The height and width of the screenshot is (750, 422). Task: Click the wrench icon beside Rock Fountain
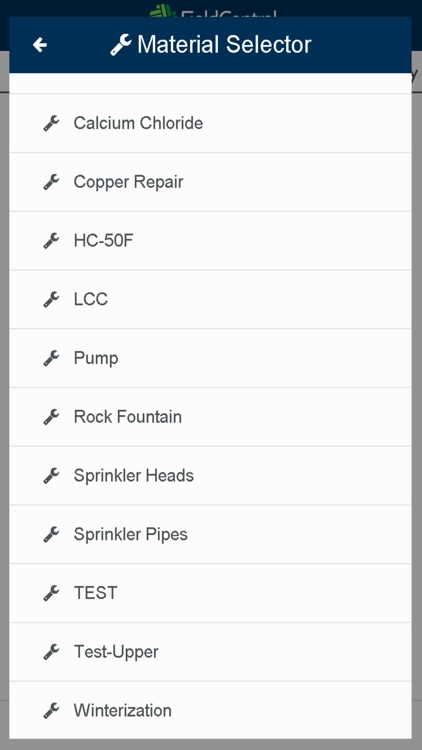(51, 417)
